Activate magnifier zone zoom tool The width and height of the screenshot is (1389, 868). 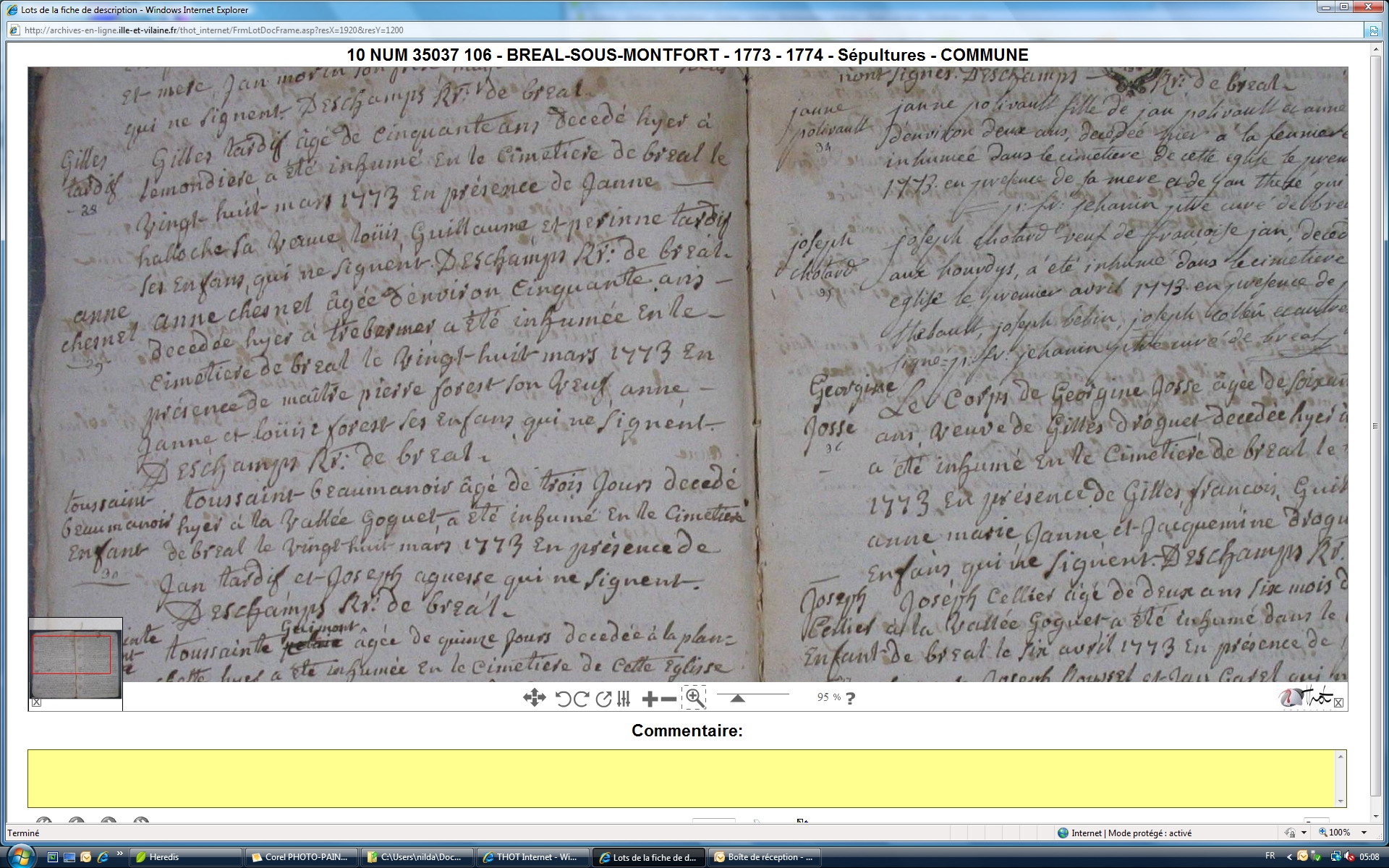tap(694, 697)
